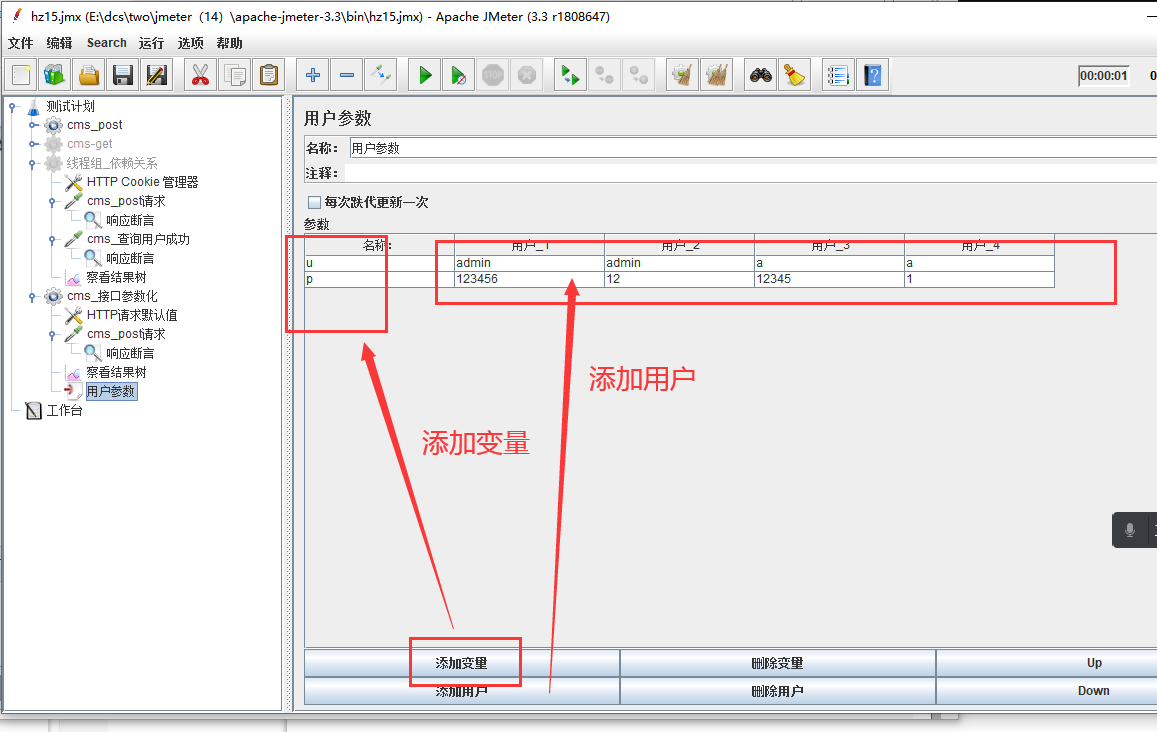Save the test plan with floppy icon
This screenshot has height=732, width=1157.
[123, 75]
